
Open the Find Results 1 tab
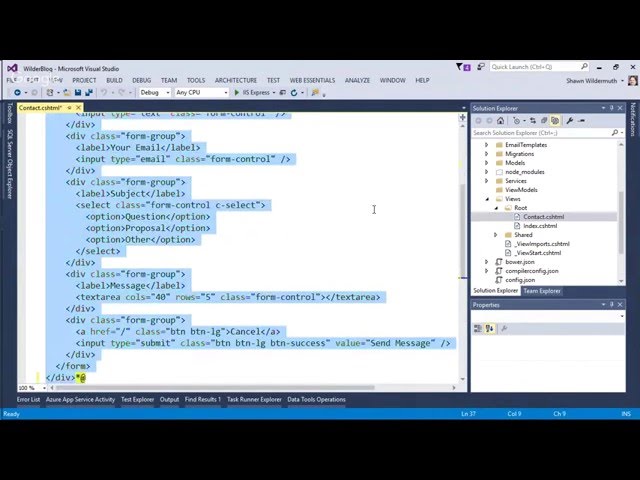202,400
